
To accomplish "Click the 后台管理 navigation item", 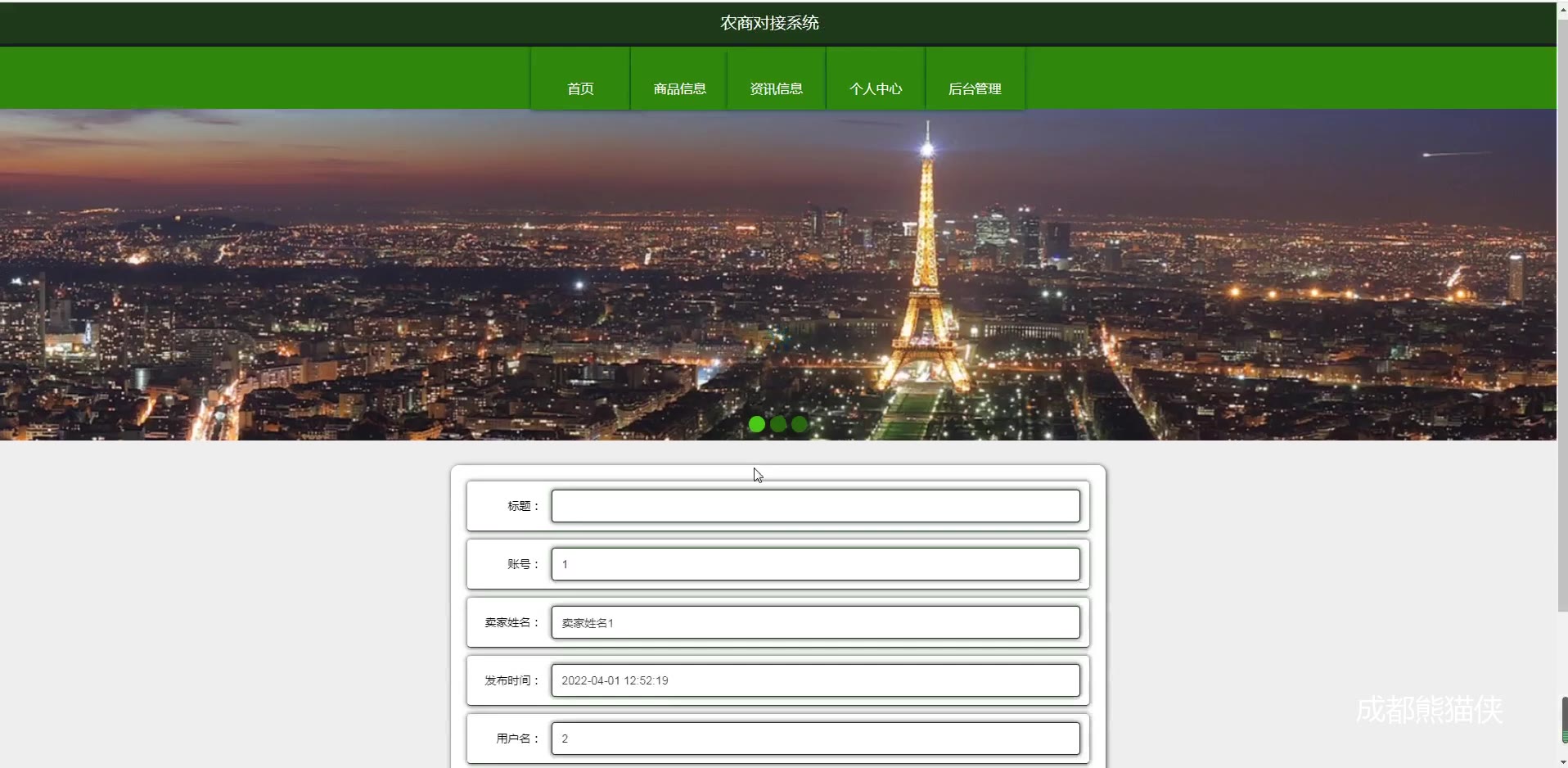I will 975,79.
